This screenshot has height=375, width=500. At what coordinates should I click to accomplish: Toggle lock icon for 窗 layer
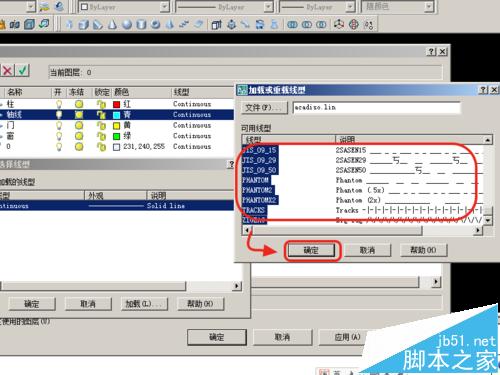[101, 136]
